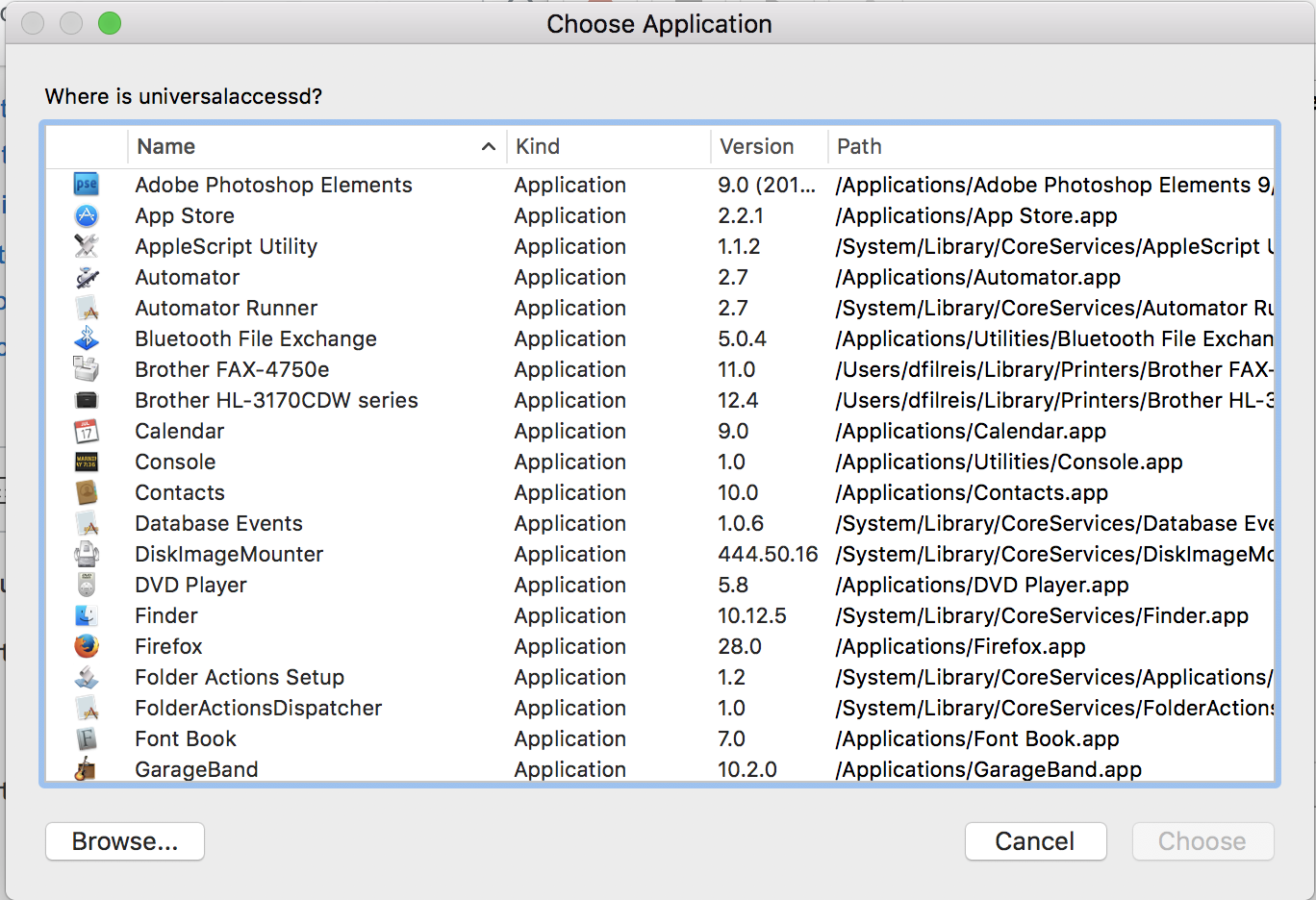Click the Font Book icon
The height and width of the screenshot is (900, 1316).
click(87, 738)
